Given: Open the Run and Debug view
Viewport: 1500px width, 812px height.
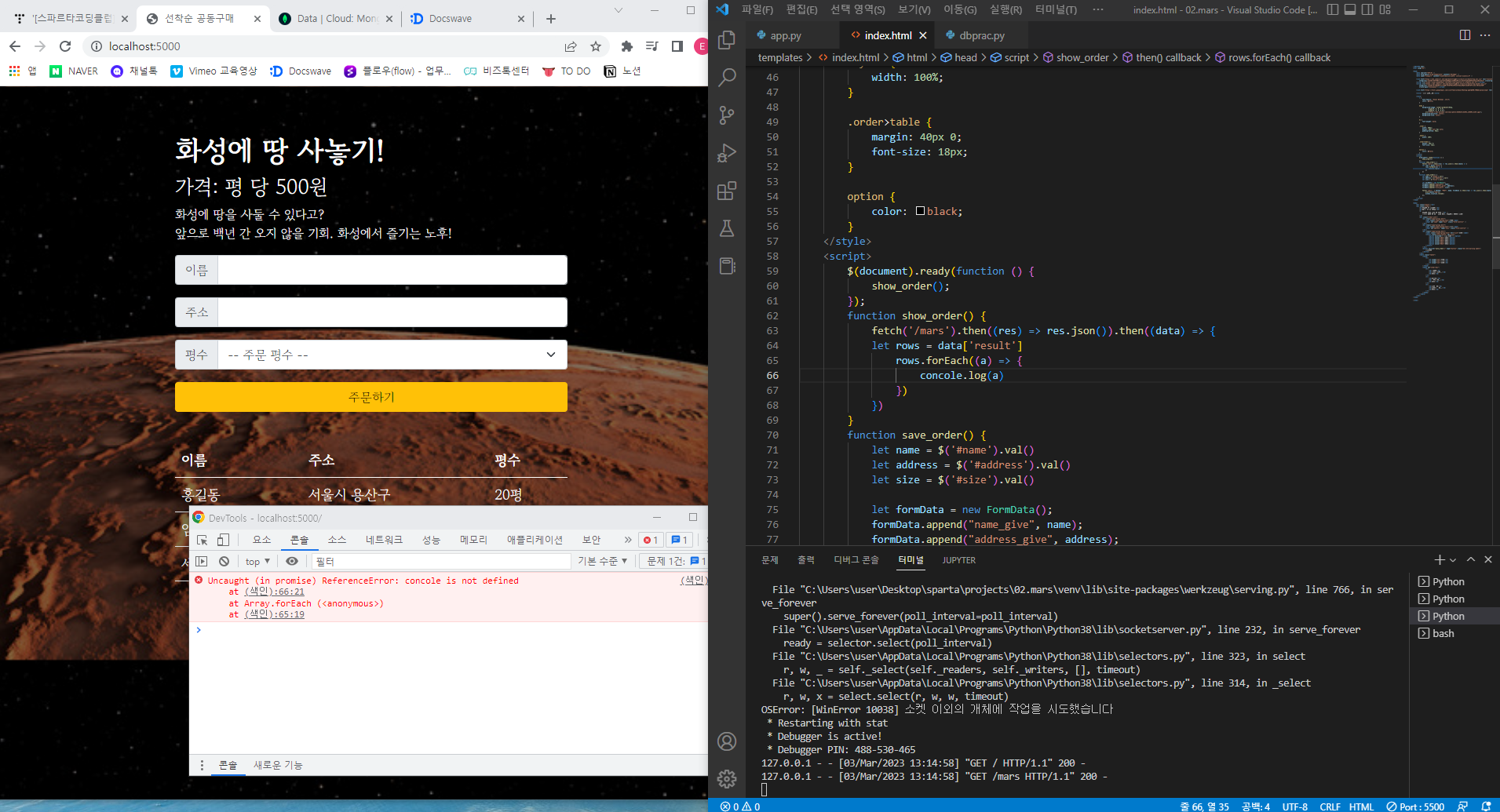Looking at the screenshot, I should pos(727,153).
